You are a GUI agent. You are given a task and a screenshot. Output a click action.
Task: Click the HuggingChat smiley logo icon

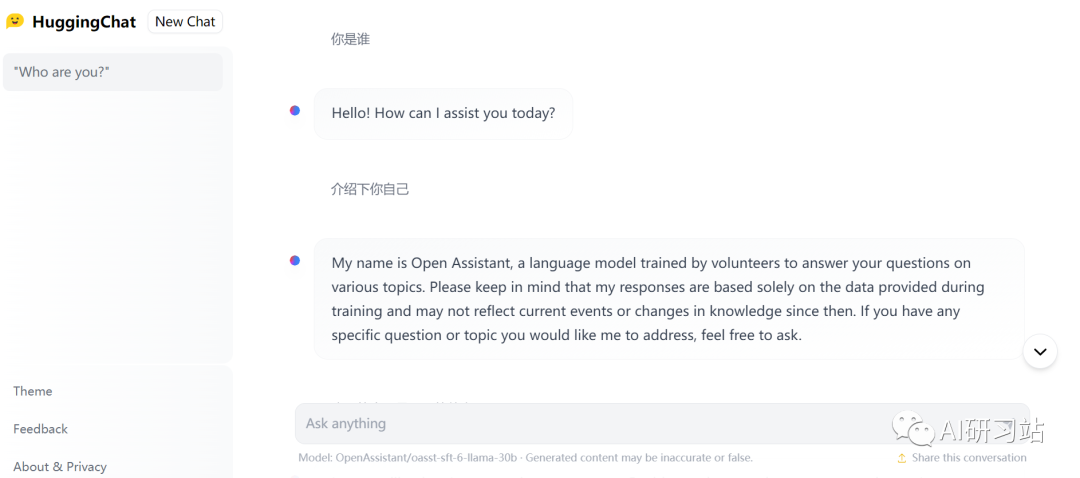(14, 21)
